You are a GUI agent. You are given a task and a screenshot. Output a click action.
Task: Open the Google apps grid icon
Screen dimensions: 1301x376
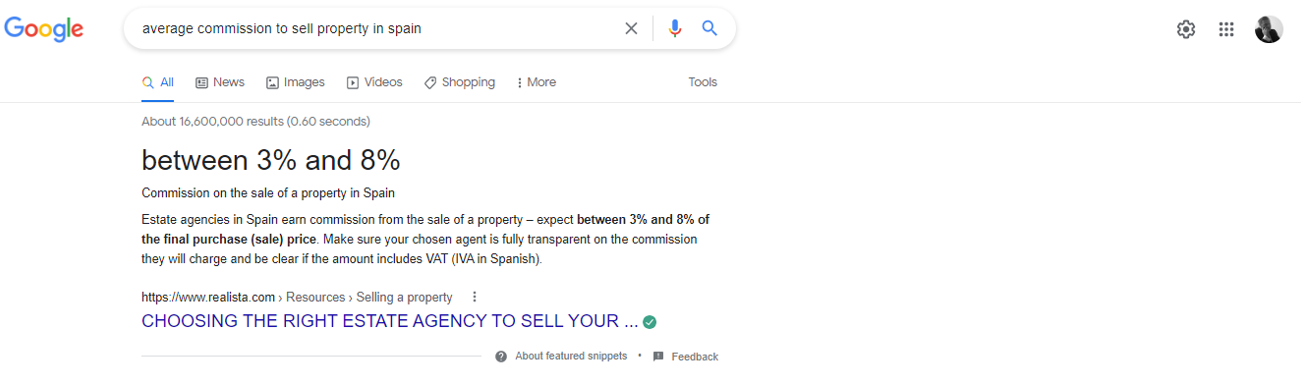click(x=1227, y=29)
